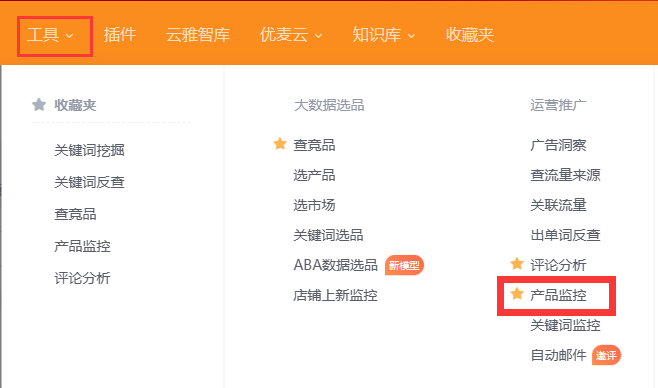
Task: Click the 新模型 badge on ABA数据选品
Action: [405, 265]
